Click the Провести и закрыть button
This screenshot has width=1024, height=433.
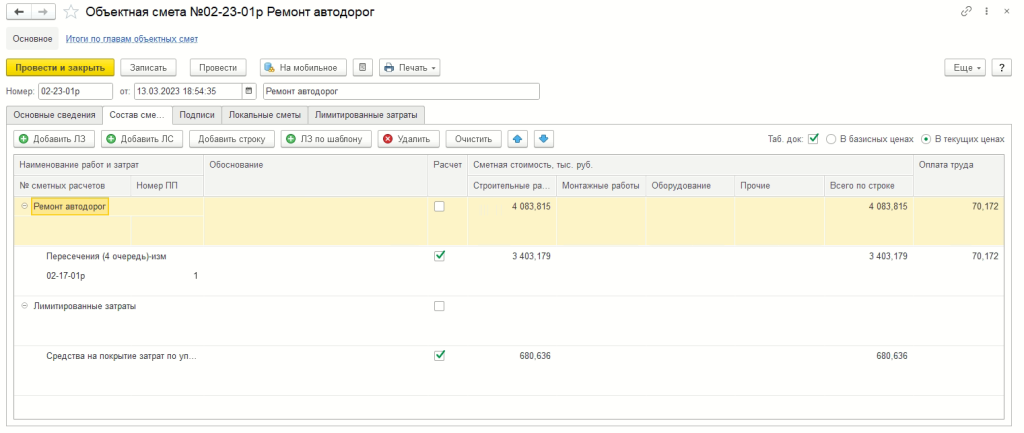60,67
